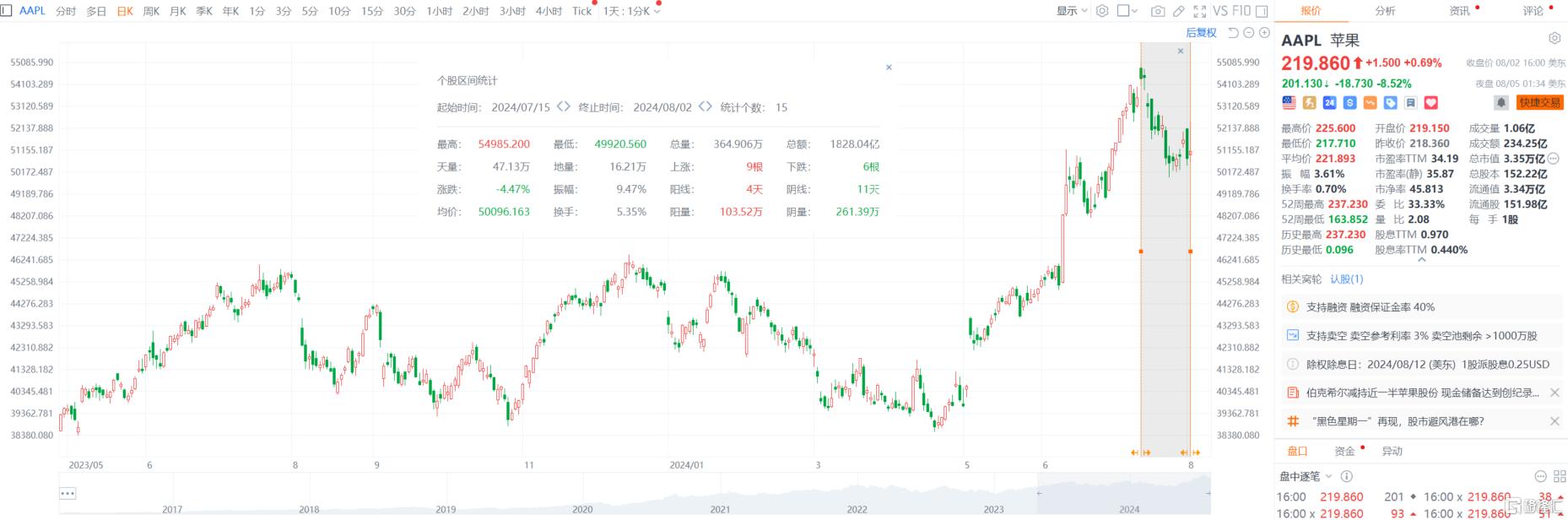Toggle the 后复权 price adjustment
Image resolution: width=1568 pixels, height=520 pixels.
[1201, 33]
